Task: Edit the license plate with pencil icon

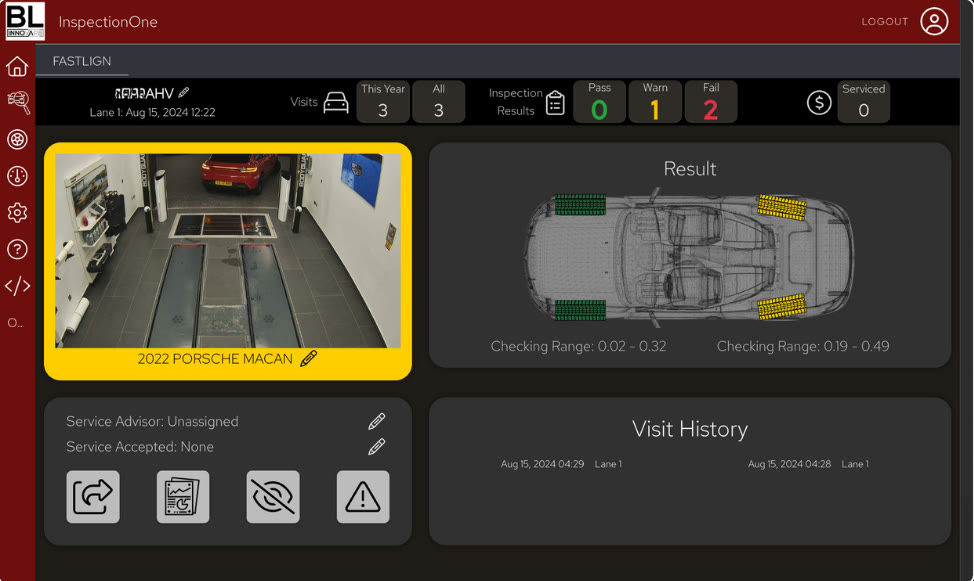Action: point(184,93)
